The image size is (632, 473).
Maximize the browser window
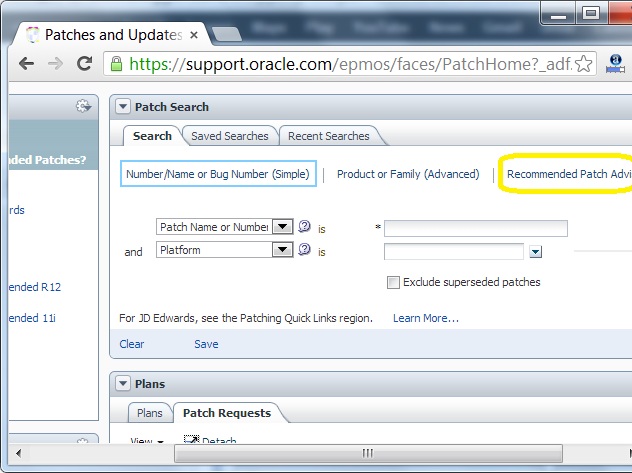click(x=591, y=14)
